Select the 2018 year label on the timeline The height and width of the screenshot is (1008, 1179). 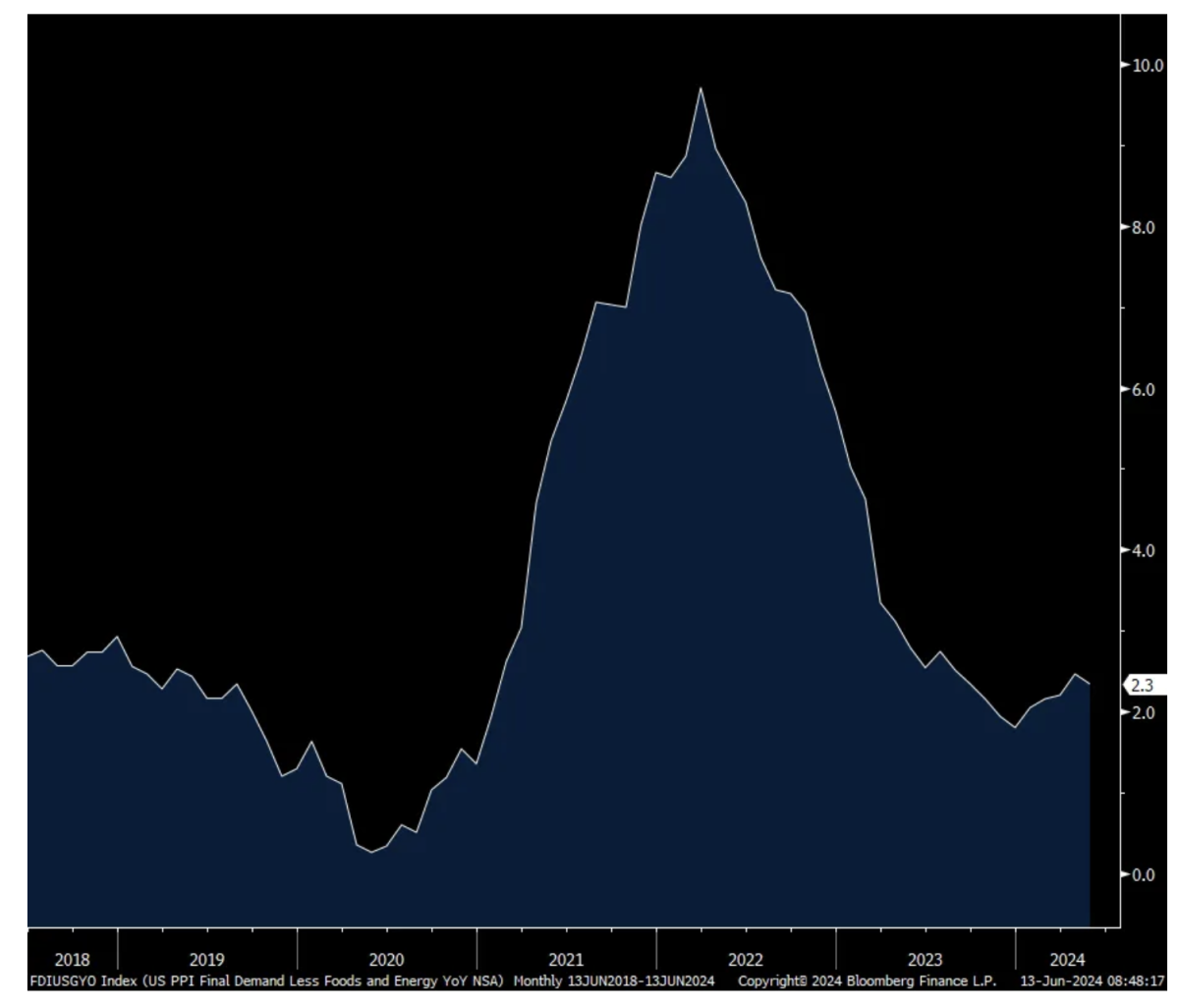(72, 960)
